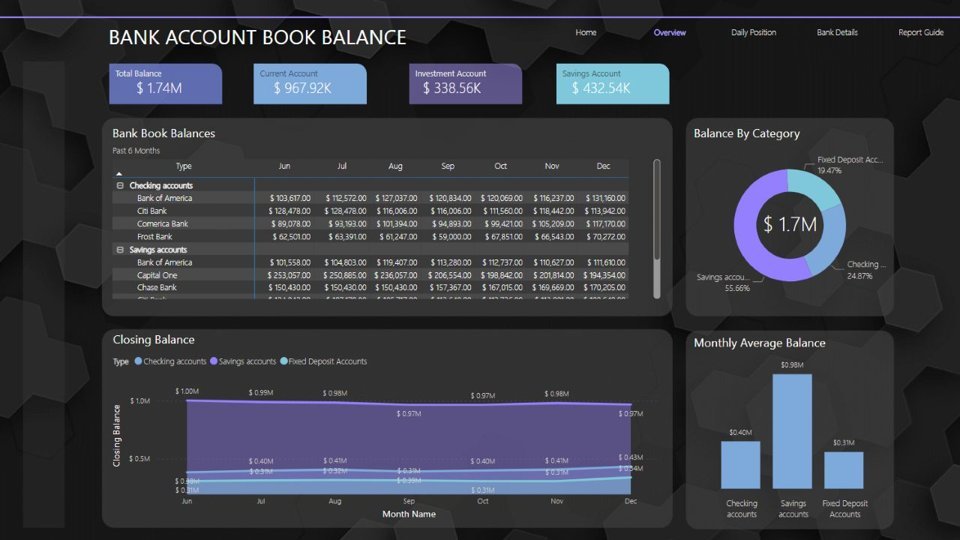Click the $ 117,170.00 cell
This screenshot has width=960, height=540.
click(606, 224)
